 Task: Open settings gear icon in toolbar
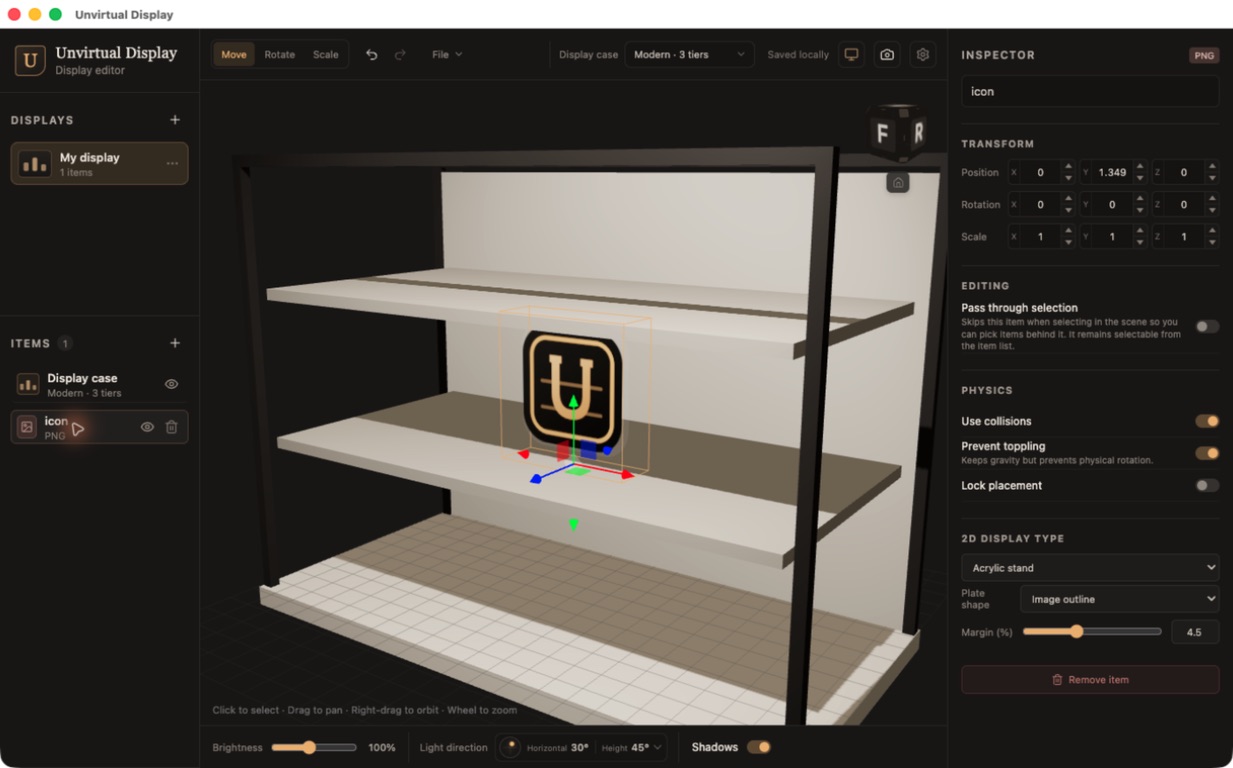tap(923, 55)
